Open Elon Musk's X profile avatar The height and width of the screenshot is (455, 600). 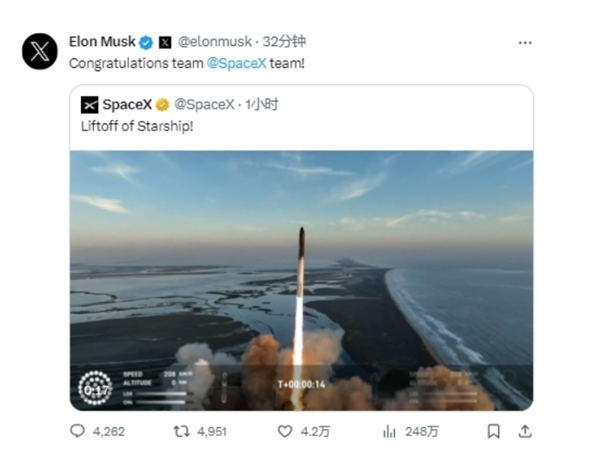point(40,51)
